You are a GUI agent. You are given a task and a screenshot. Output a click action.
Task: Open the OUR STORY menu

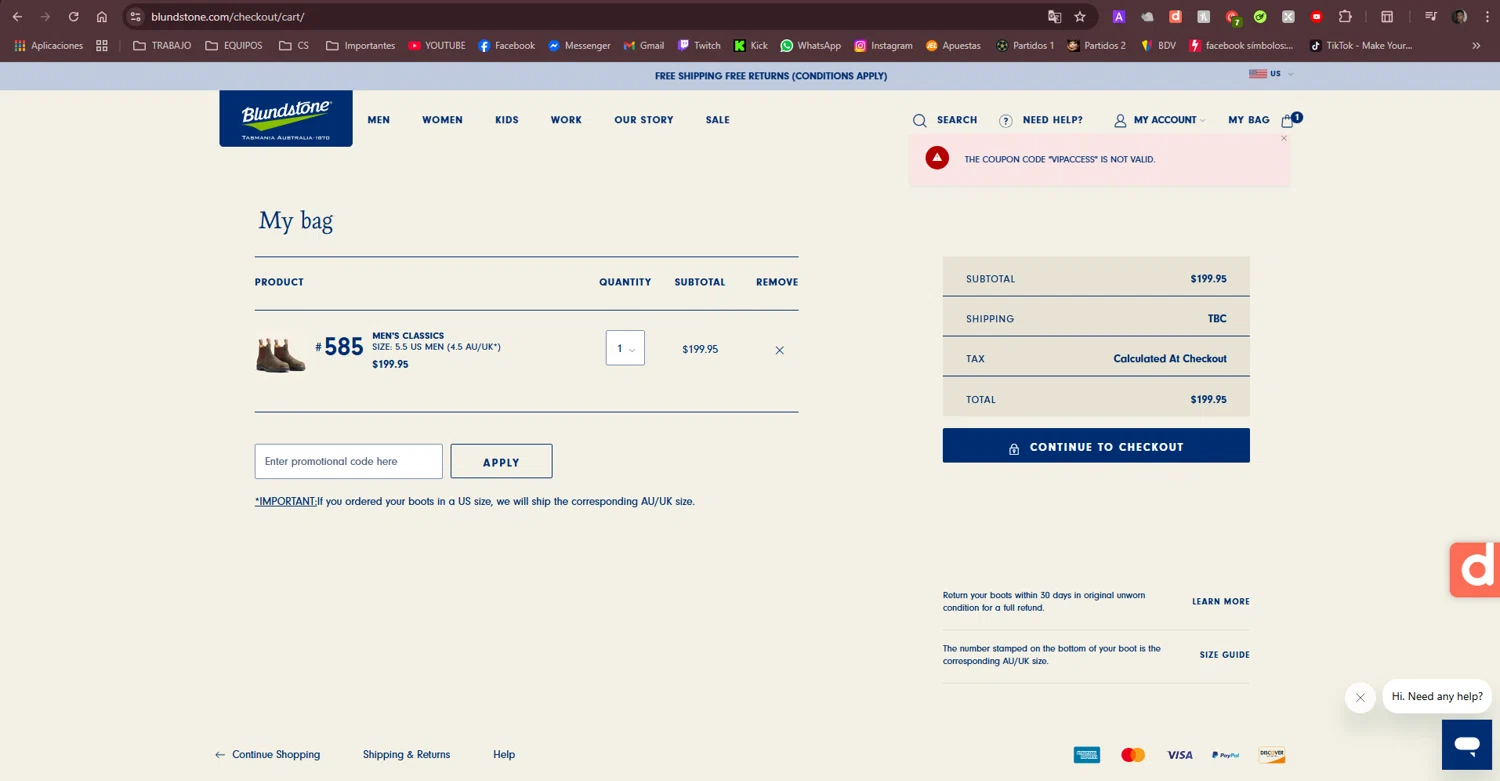(x=644, y=120)
